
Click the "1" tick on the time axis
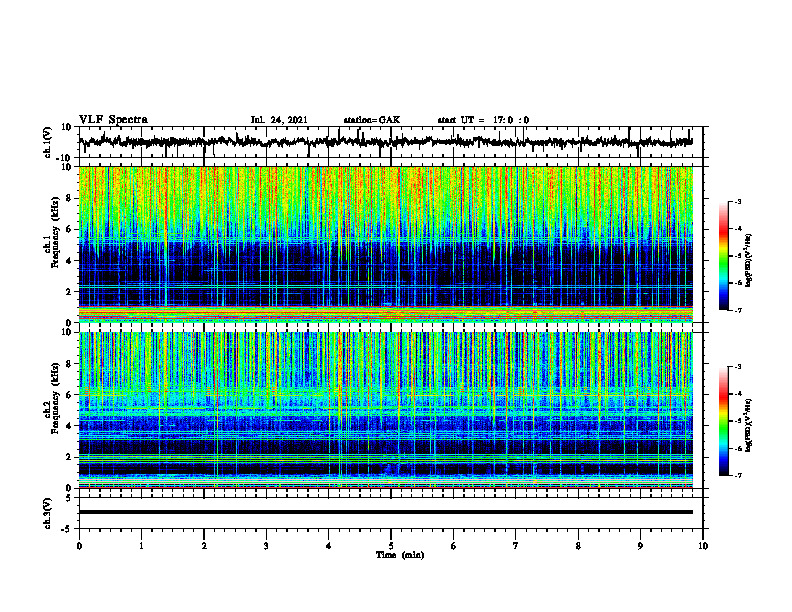141,546
